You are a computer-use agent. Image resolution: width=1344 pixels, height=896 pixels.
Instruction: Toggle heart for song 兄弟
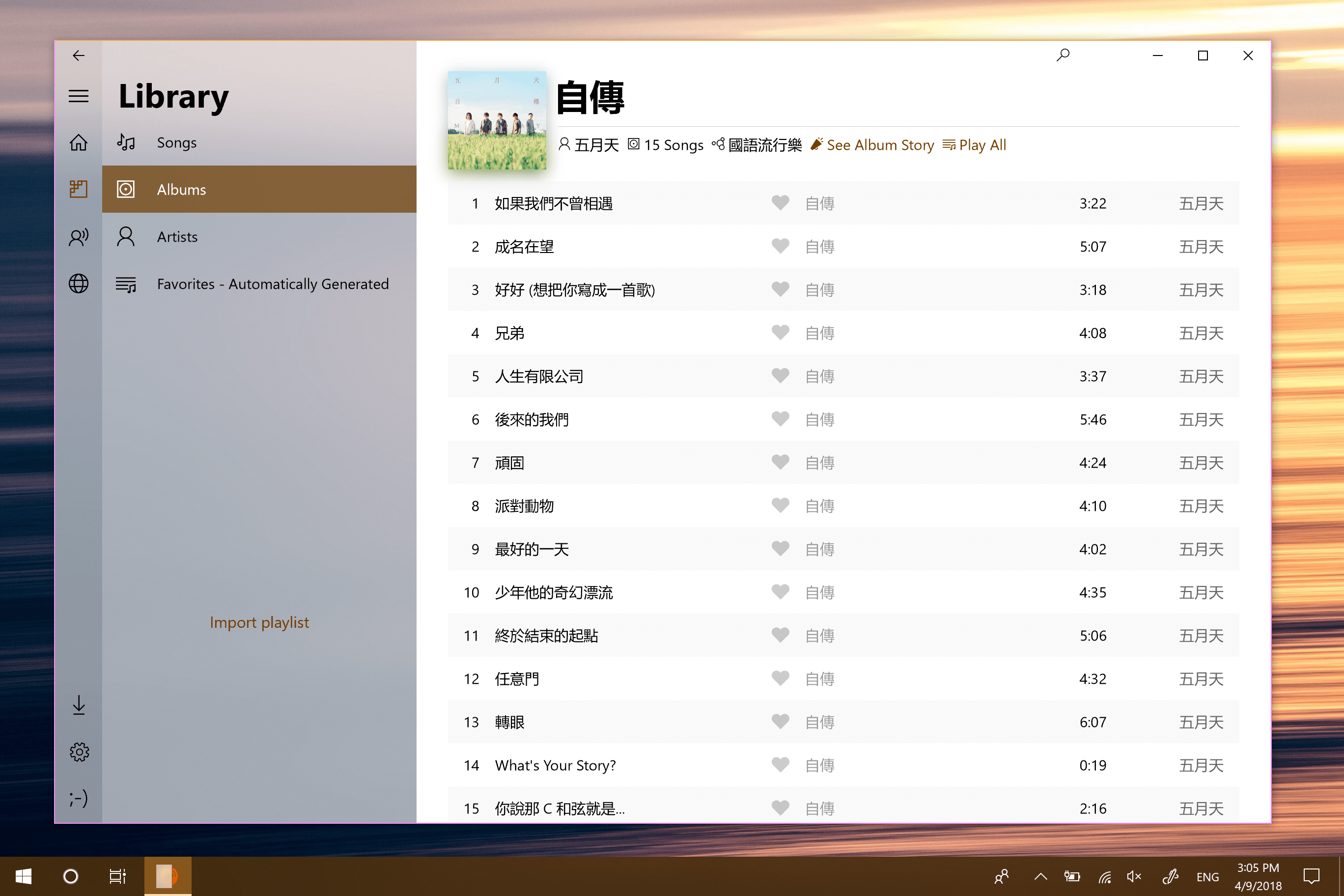point(780,333)
